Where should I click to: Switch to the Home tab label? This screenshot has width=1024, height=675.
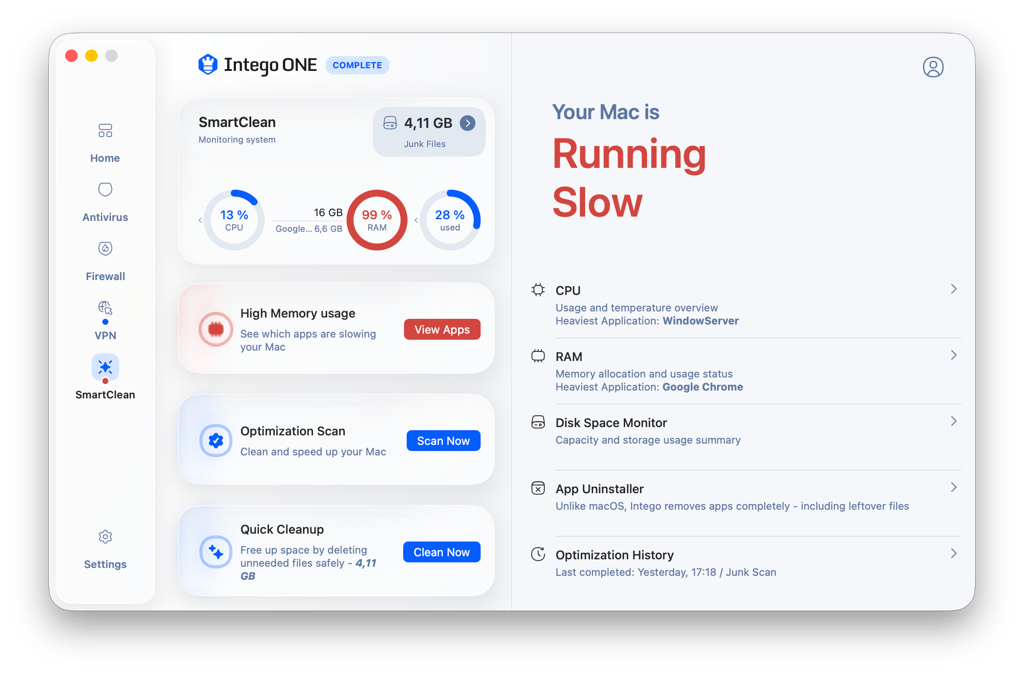point(105,158)
